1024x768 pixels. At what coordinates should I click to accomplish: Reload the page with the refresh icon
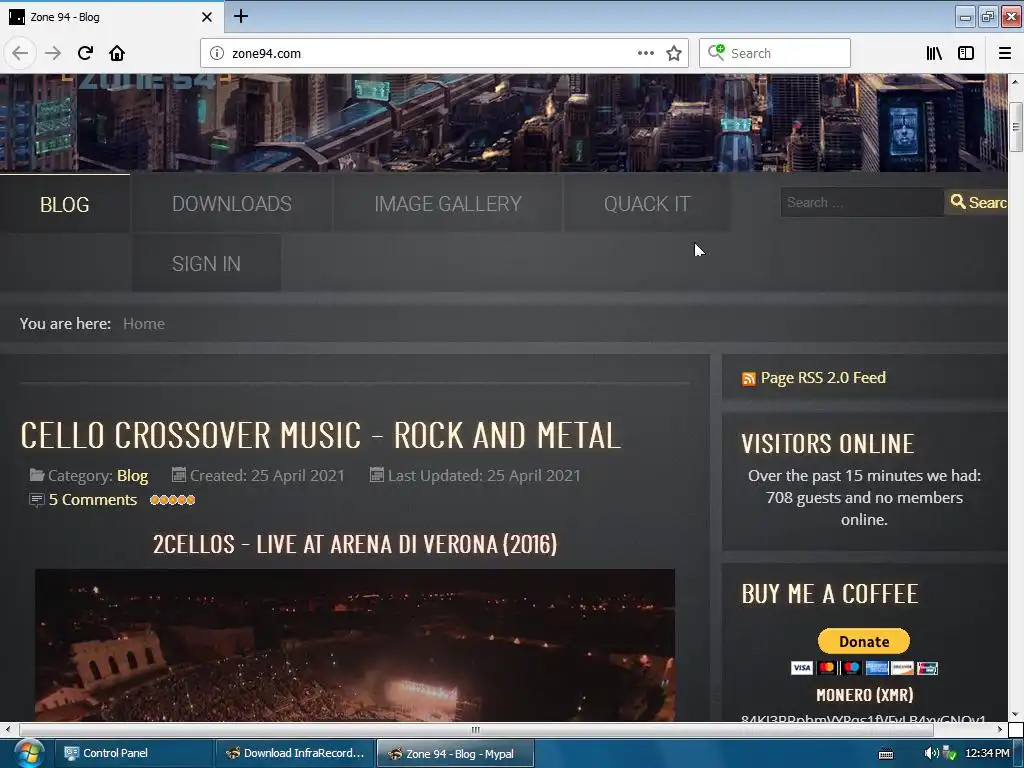85,53
